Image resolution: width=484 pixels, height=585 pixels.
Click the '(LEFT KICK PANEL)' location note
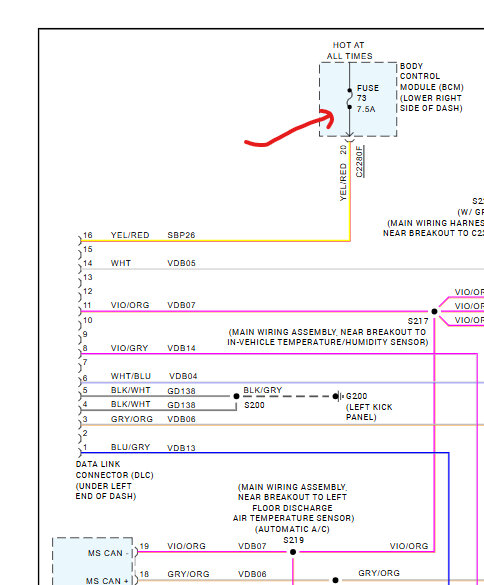[369, 412]
